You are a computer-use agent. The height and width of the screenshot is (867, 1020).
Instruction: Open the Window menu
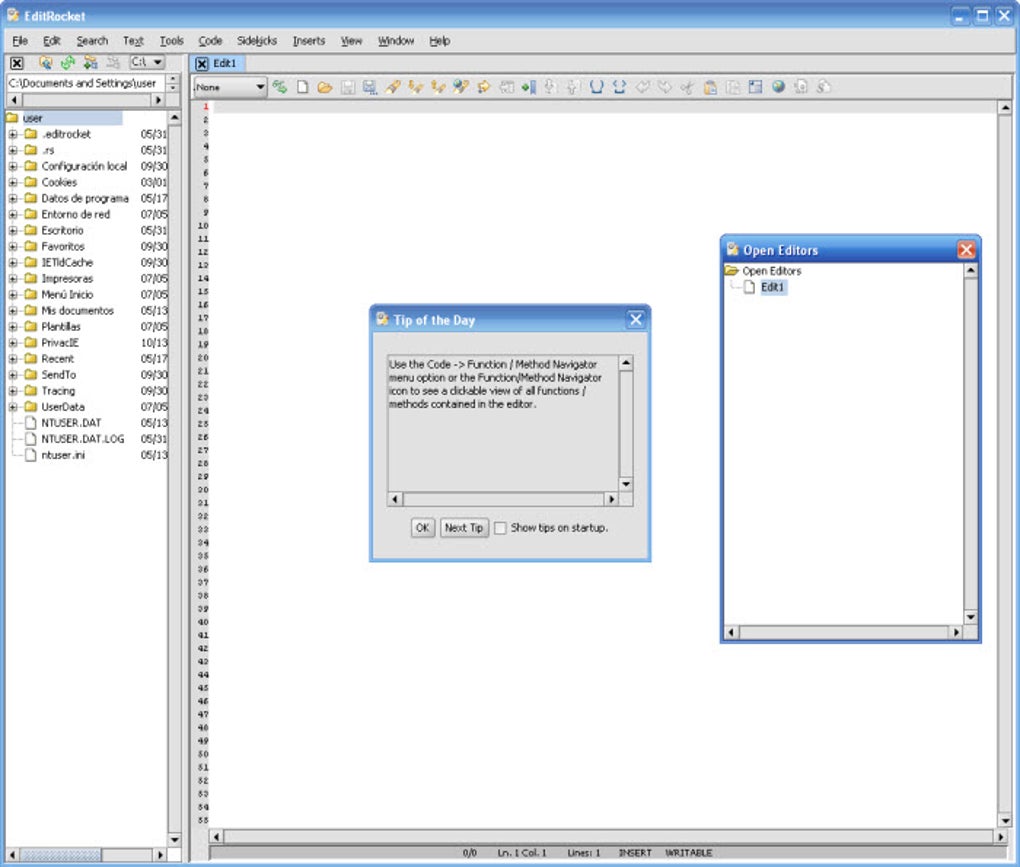tap(396, 40)
